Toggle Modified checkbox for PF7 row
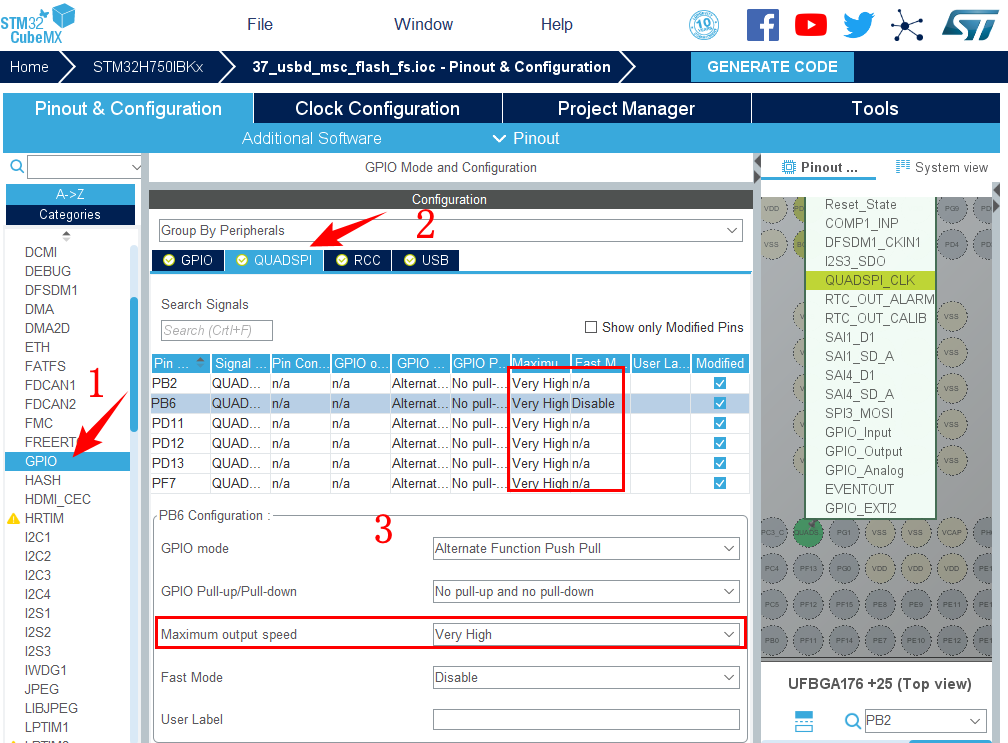 (x=720, y=483)
